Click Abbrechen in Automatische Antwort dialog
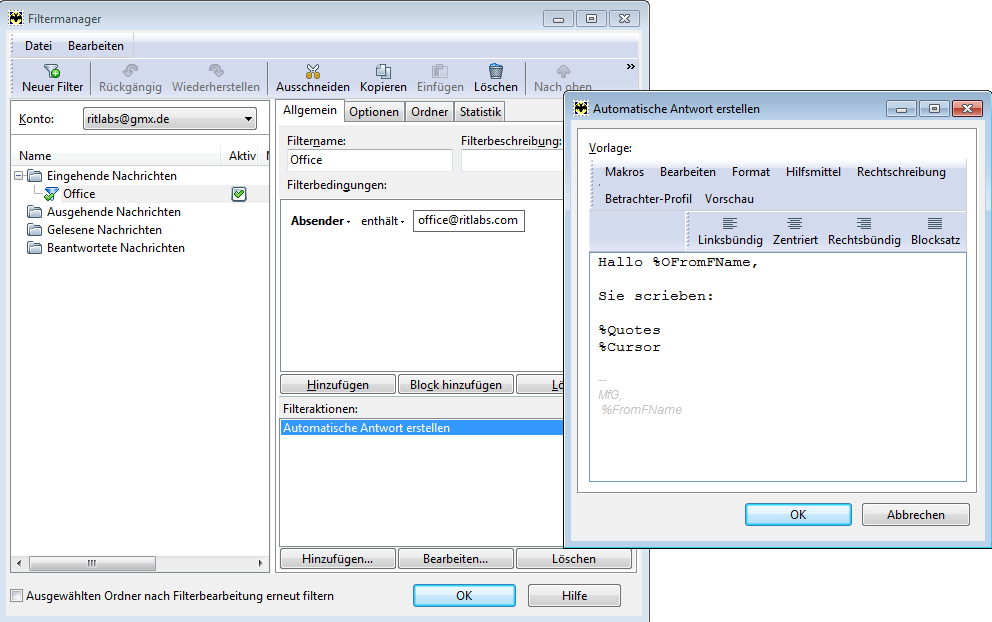Screen dimensions: 992x622 pos(915,514)
